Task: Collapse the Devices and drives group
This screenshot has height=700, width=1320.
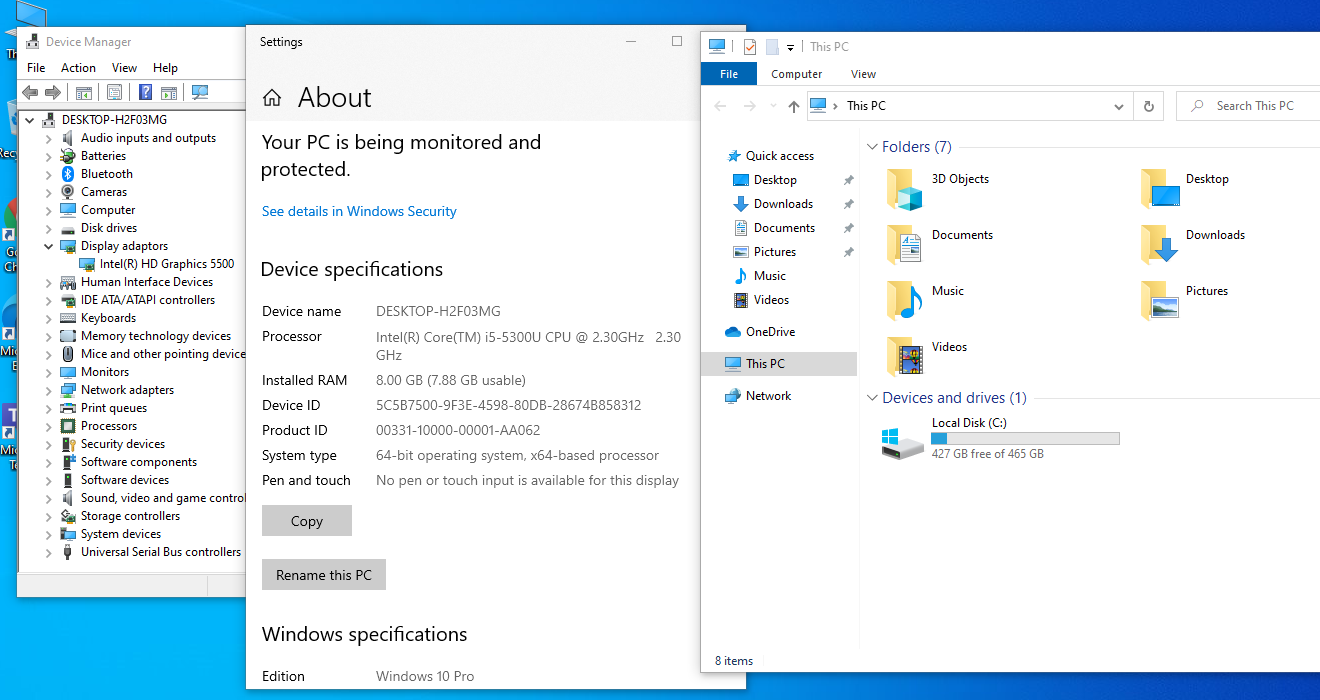Action: [872, 398]
